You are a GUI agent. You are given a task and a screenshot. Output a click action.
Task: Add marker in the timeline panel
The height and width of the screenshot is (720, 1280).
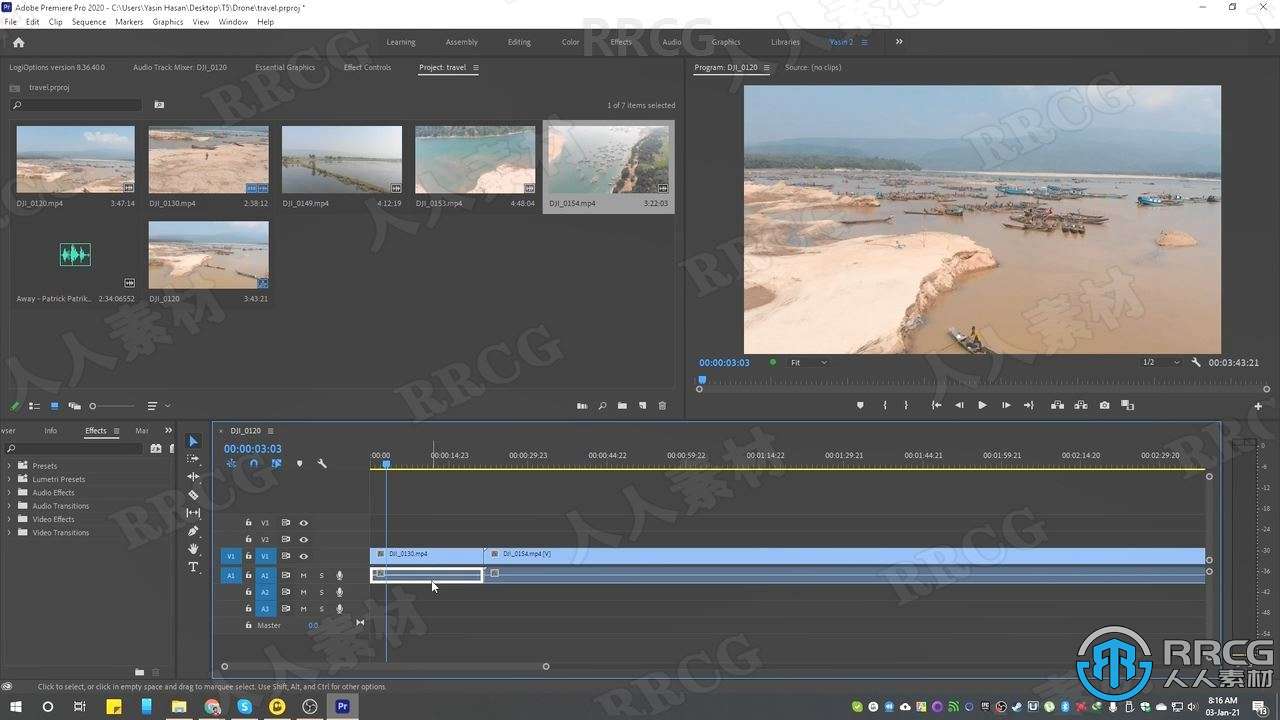coord(299,463)
